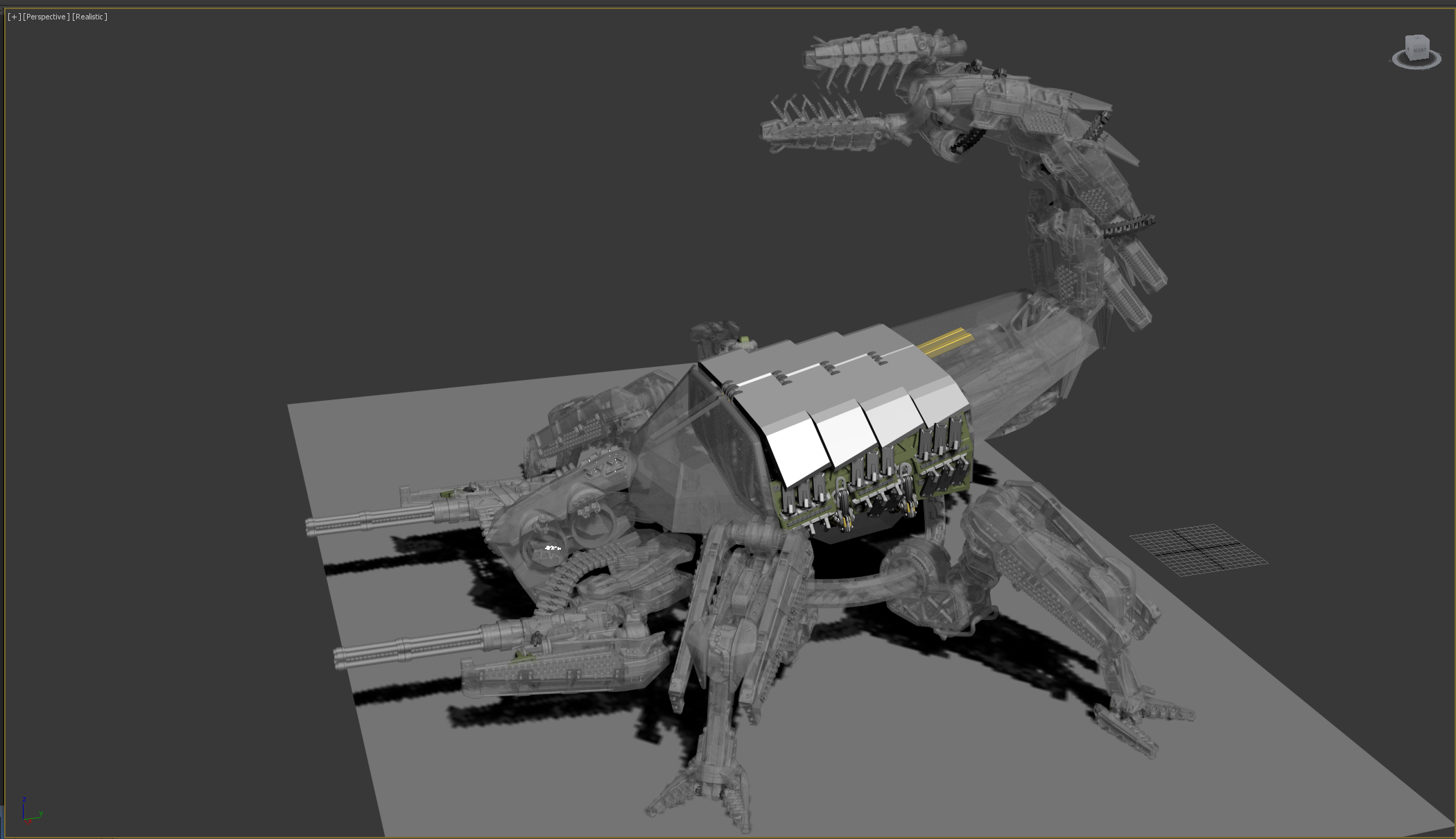Viewport: 1456px width, 839px height.
Task: Select the wireframe home grid object
Action: click(1198, 549)
